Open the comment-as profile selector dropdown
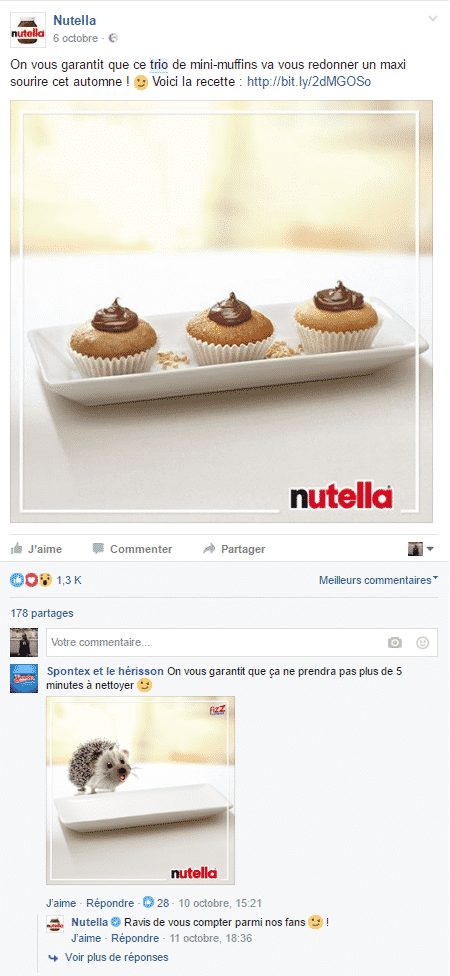 pyautogui.click(x=421, y=549)
